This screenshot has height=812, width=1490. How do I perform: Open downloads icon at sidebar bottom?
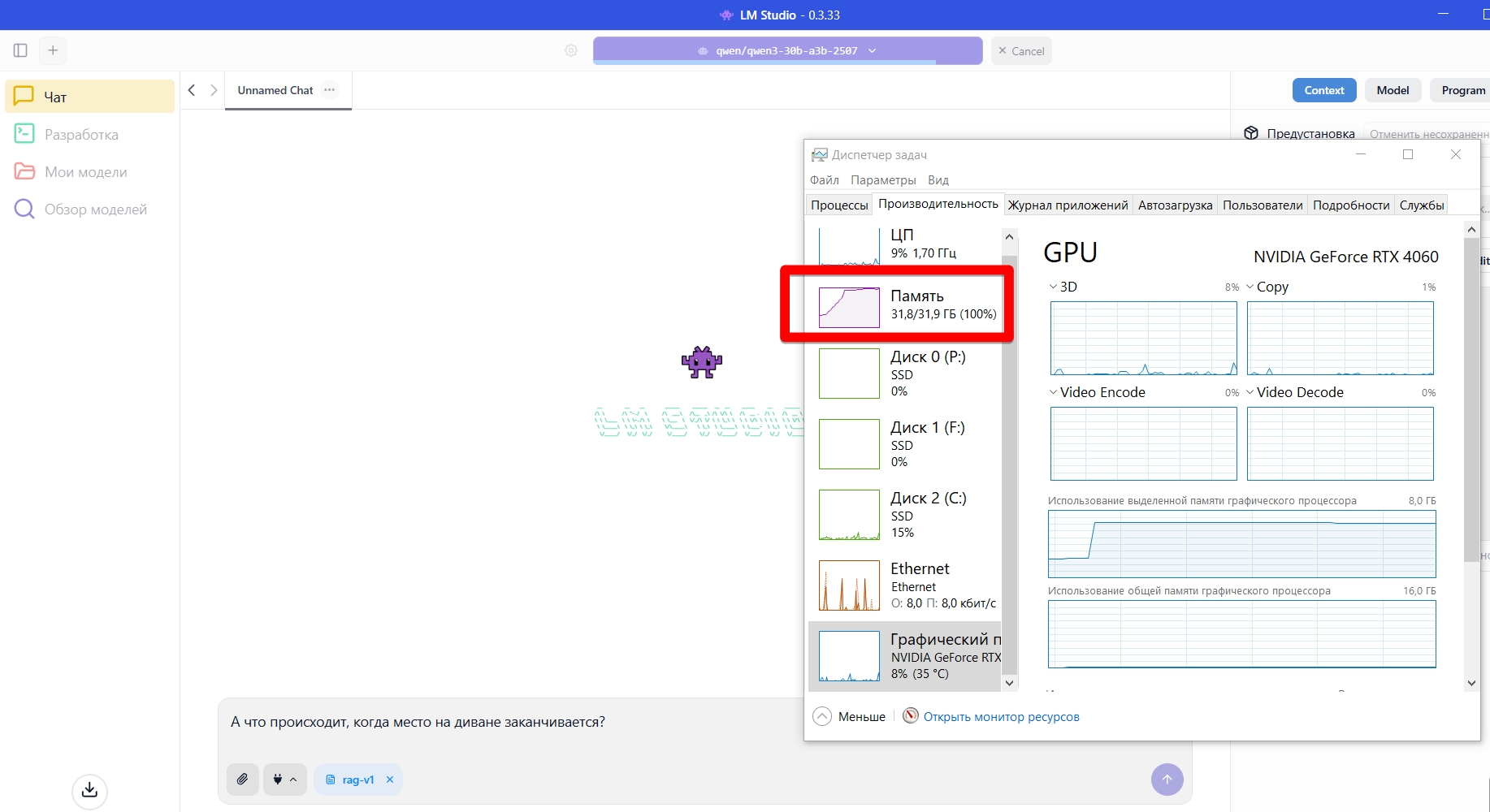90,791
